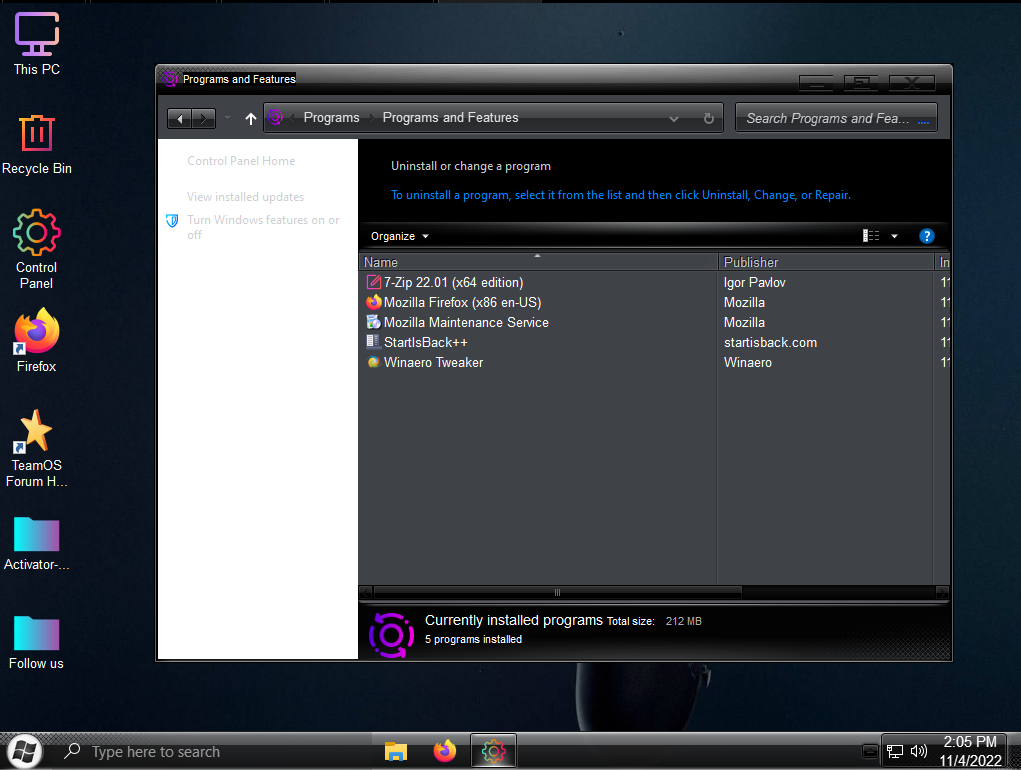Go back with the navigation arrow
The image size is (1021, 770).
(180, 118)
